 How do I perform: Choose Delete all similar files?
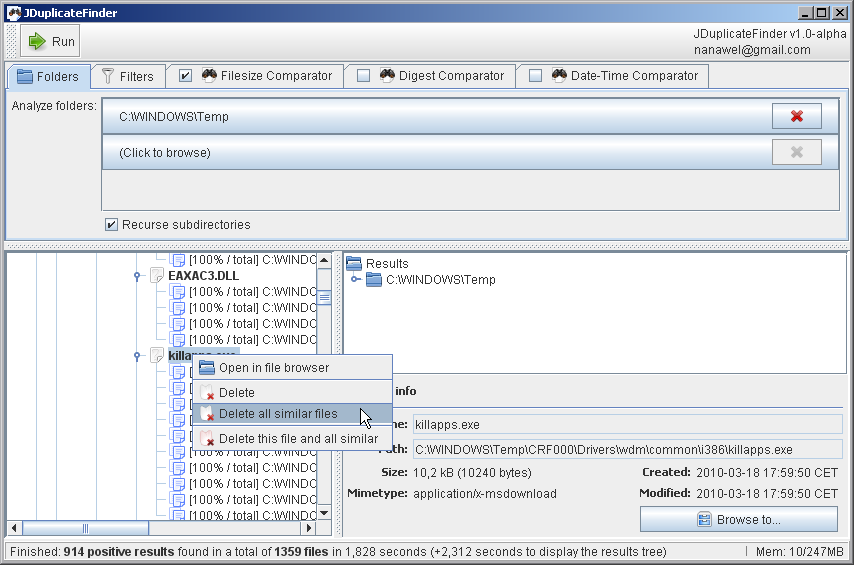point(292,414)
